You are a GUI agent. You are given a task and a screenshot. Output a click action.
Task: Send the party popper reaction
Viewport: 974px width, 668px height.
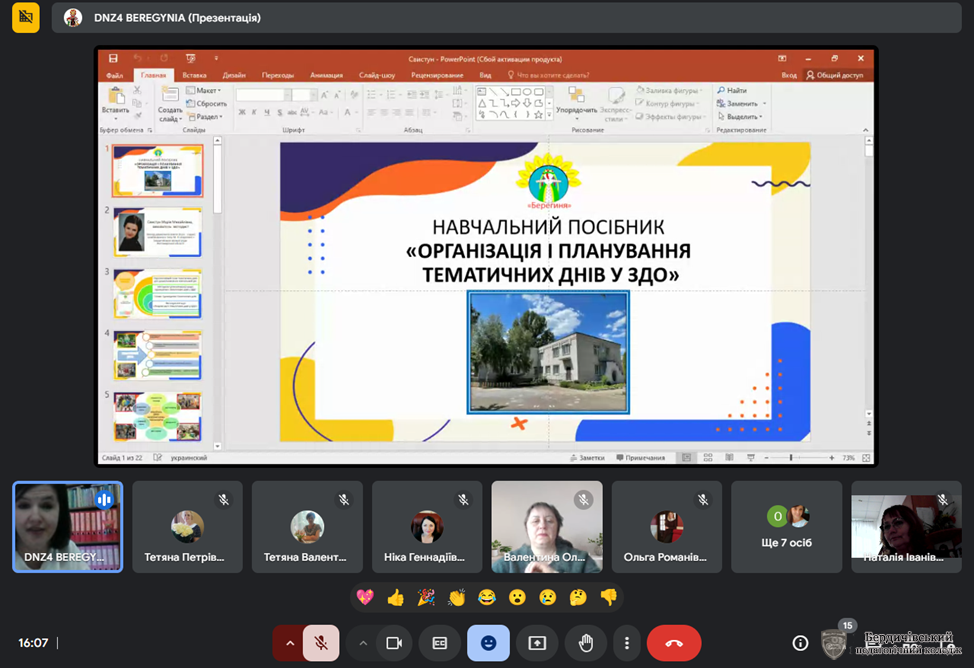click(426, 597)
